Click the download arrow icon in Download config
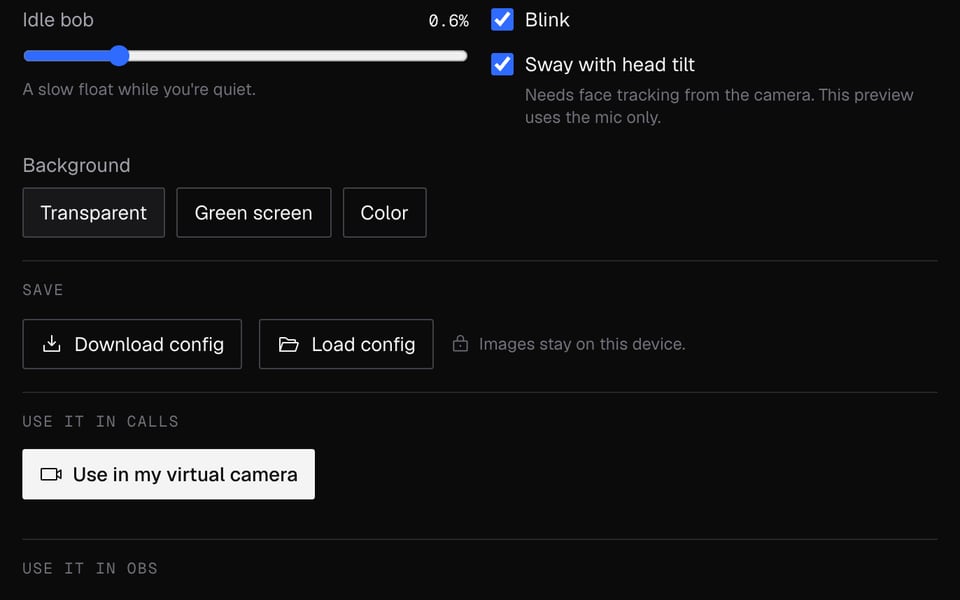960x600 pixels. (x=51, y=344)
